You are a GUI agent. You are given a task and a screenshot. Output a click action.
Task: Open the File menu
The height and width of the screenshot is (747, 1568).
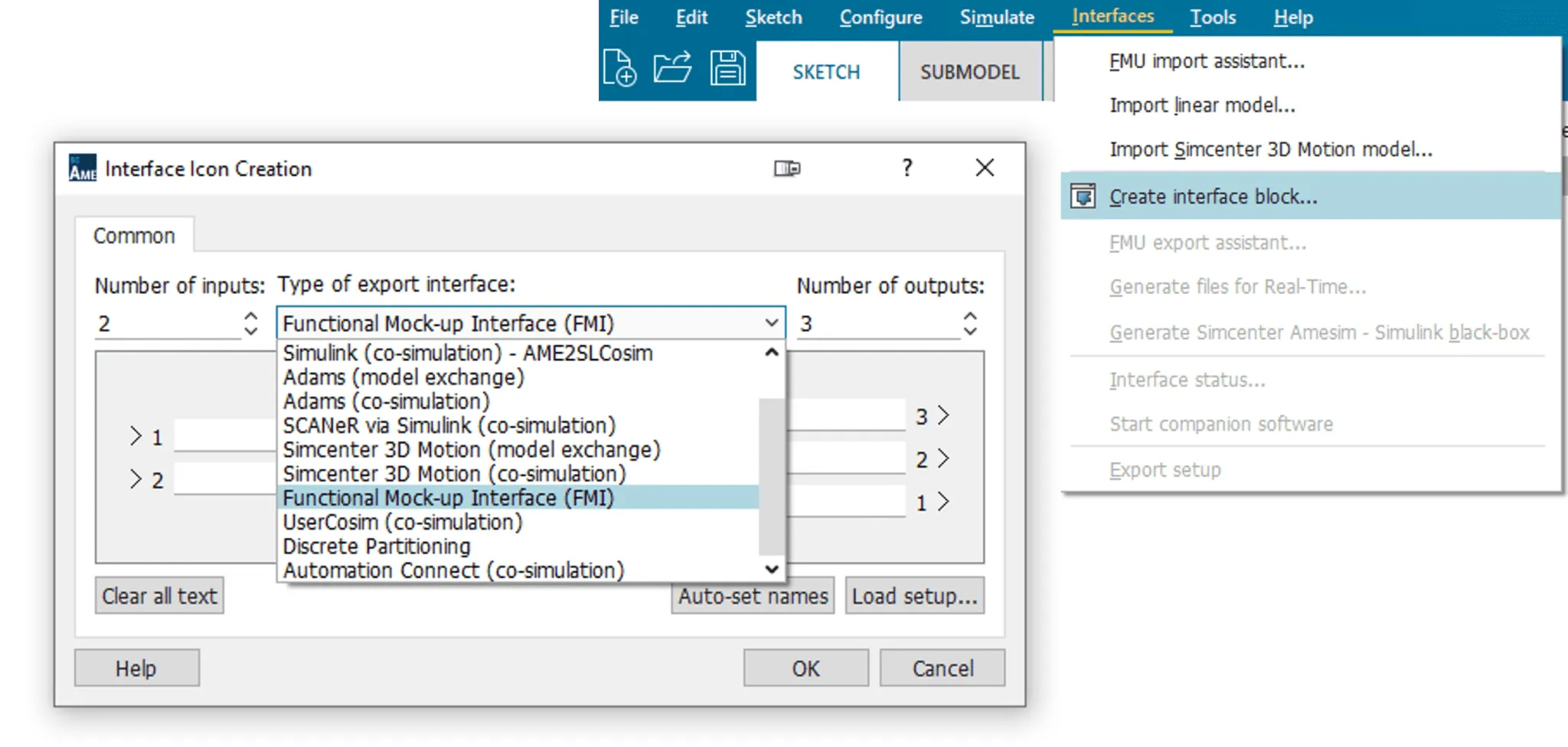click(x=624, y=18)
